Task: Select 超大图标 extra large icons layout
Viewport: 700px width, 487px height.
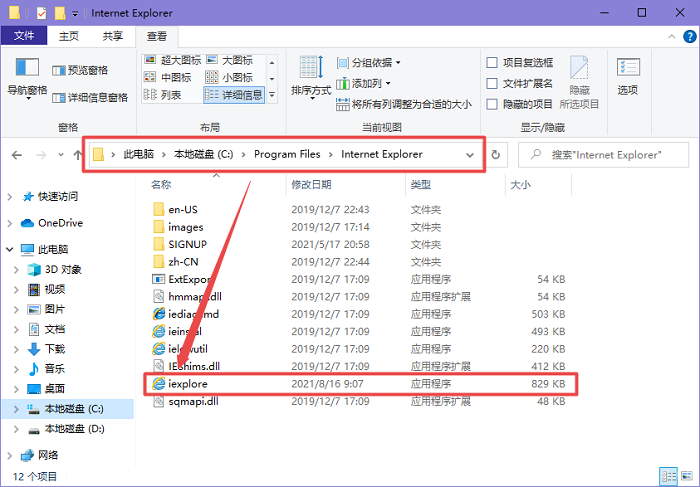Action: pyautogui.click(x=173, y=60)
